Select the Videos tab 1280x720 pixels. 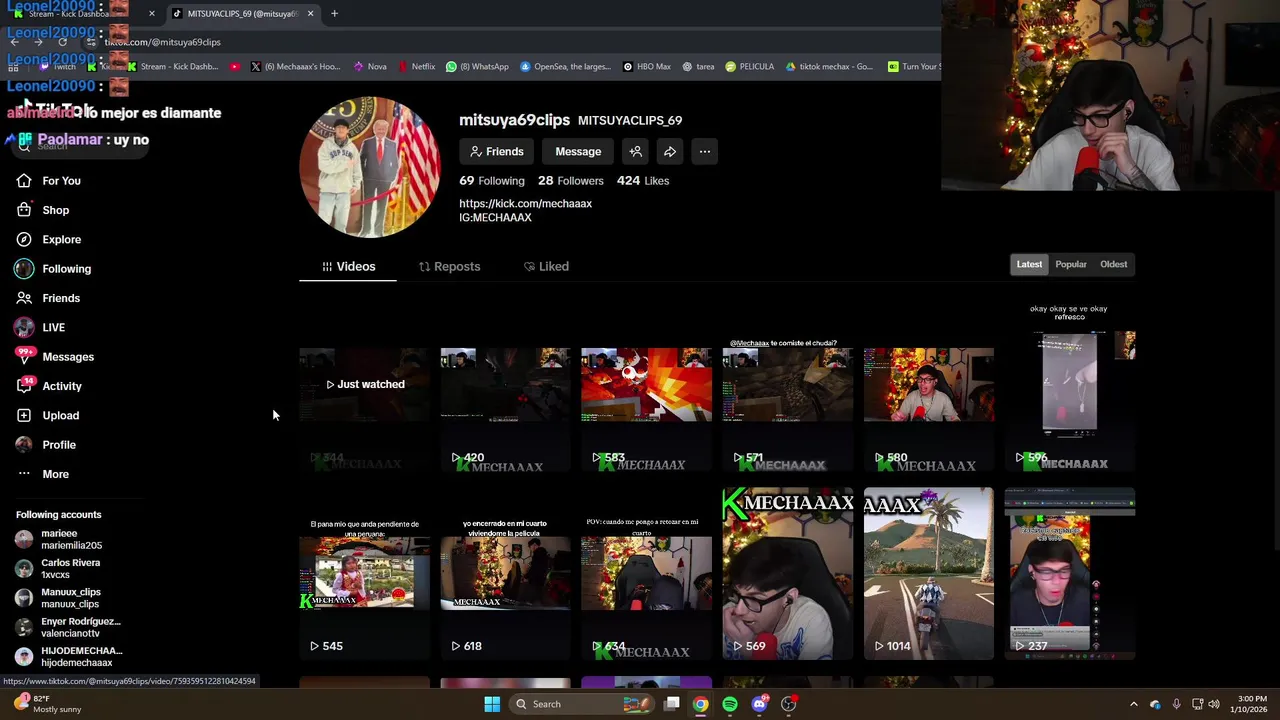tap(348, 267)
